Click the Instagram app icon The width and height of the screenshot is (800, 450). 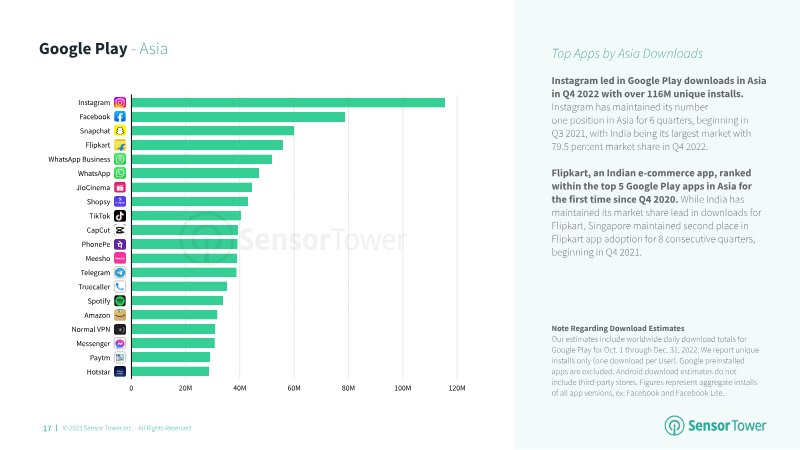(x=120, y=103)
